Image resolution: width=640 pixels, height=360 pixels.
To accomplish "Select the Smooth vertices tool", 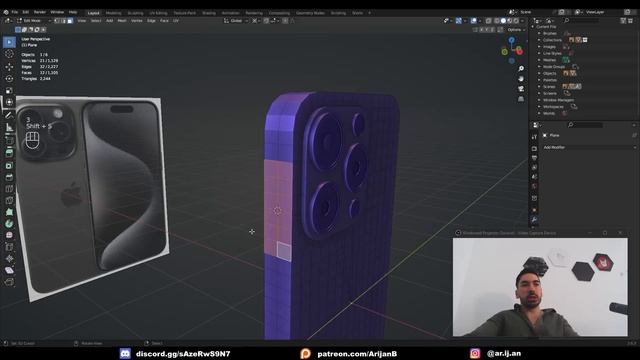I will [9, 235].
